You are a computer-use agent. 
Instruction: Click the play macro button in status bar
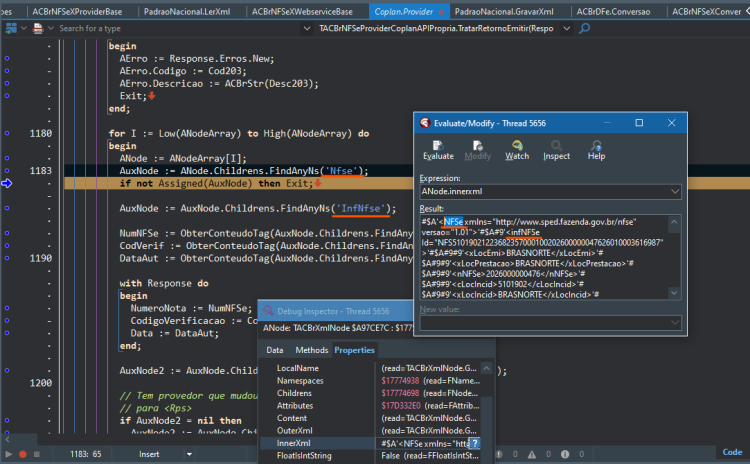(8, 454)
